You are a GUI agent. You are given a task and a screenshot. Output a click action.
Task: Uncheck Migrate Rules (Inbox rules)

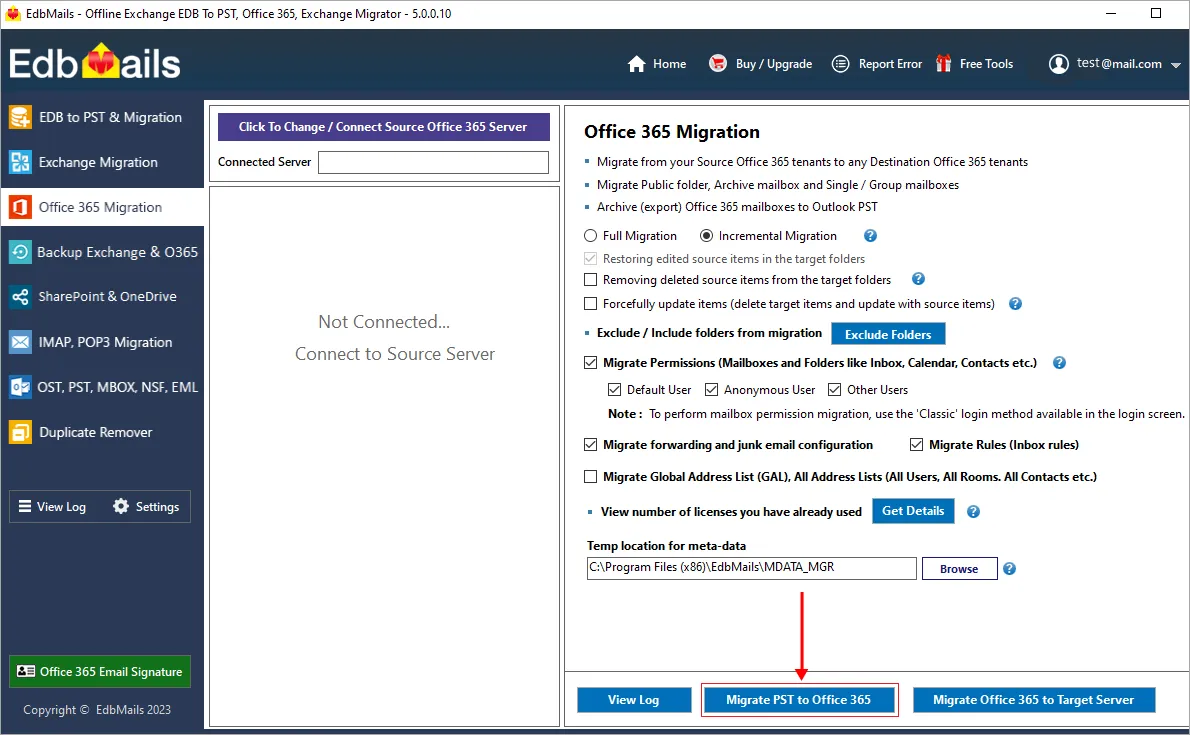coord(917,444)
